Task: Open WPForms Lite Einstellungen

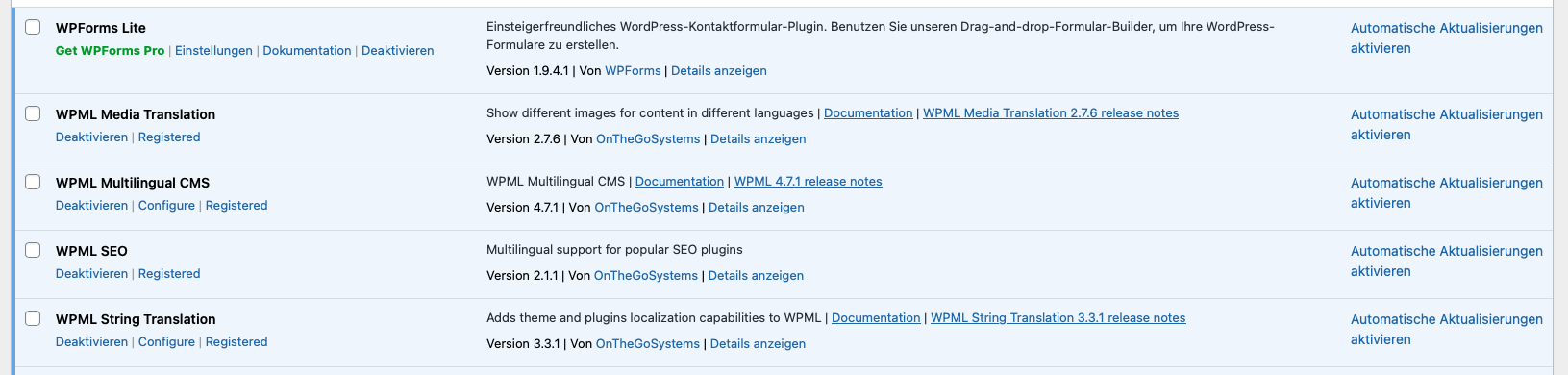Action: [213, 50]
